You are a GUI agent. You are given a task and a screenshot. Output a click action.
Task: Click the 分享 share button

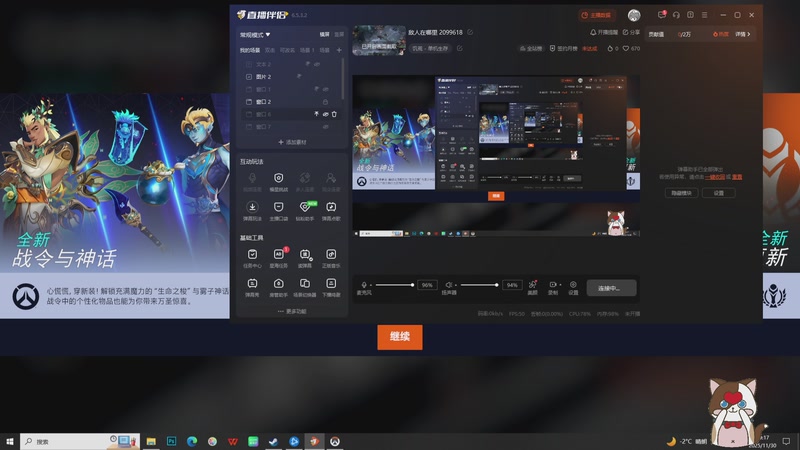[x=631, y=32]
